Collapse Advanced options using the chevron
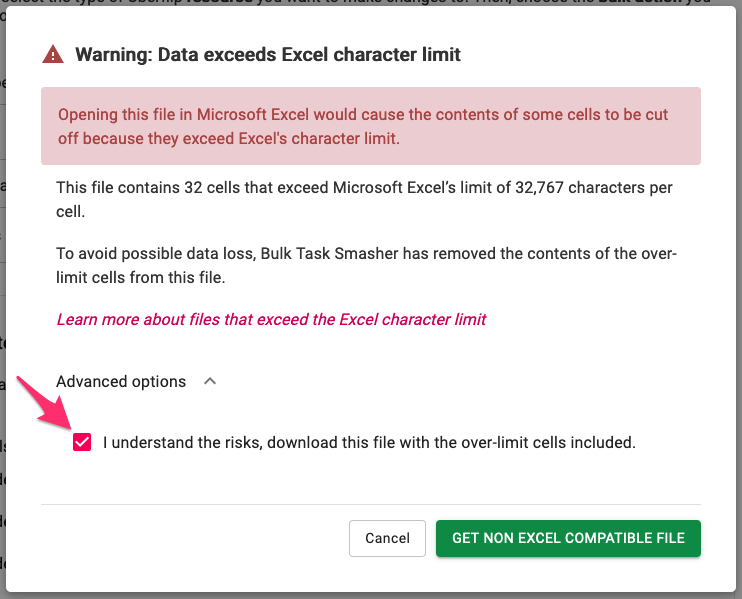742x599 pixels. [x=210, y=381]
